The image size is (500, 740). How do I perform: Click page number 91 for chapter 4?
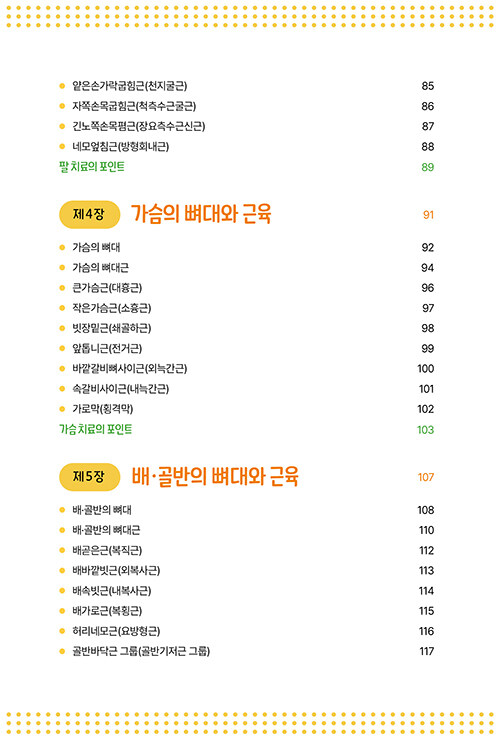coord(428,215)
